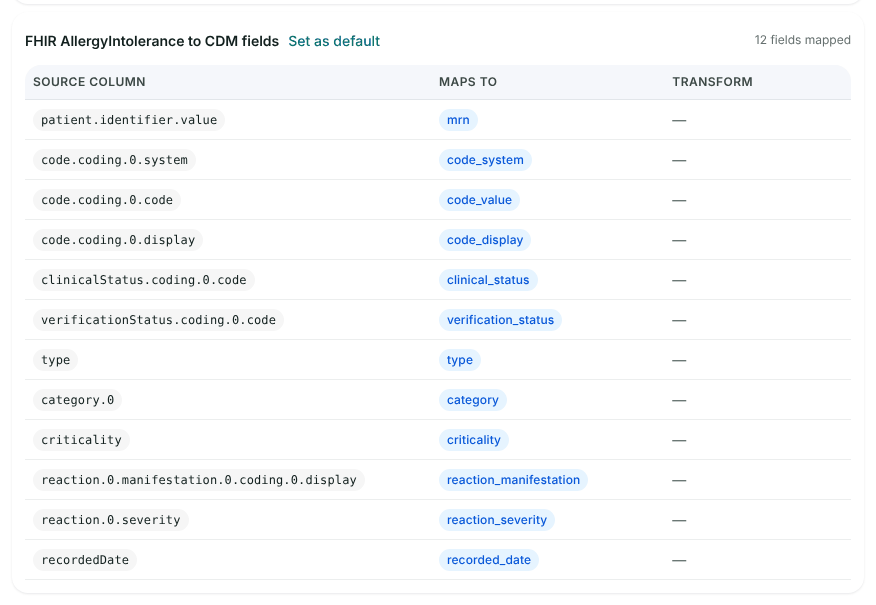The image size is (876, 605).
Task: Click the reaction_severity mapped field tag
Action: 497,520
